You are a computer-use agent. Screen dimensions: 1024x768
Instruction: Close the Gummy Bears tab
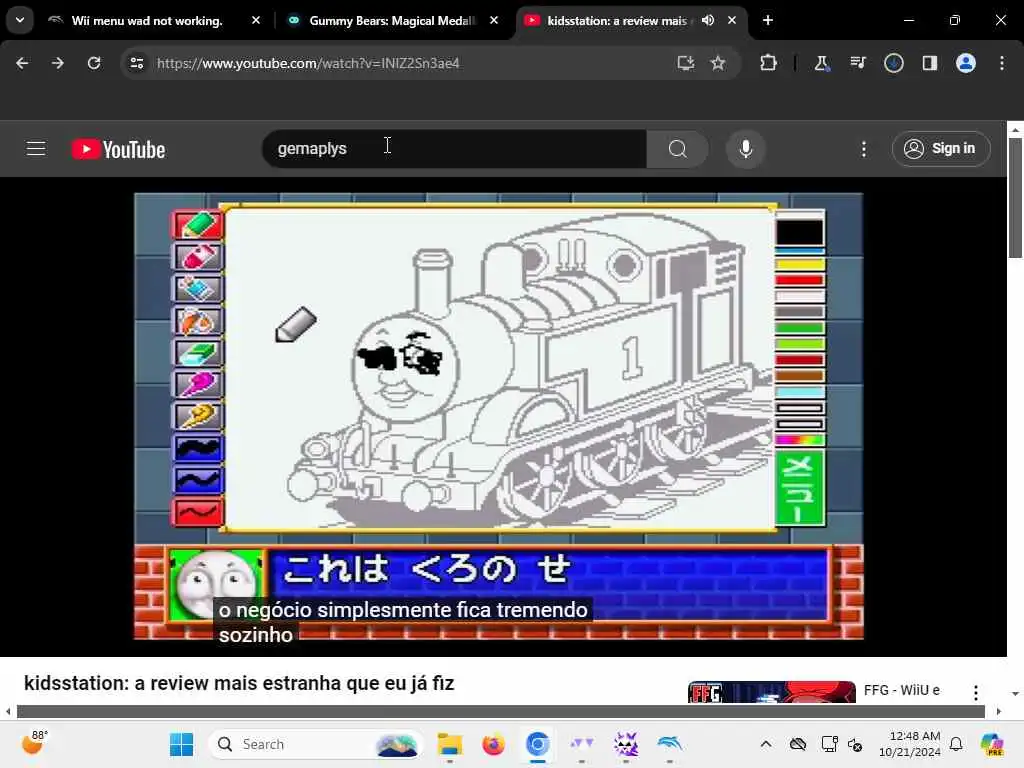(494, 20)
